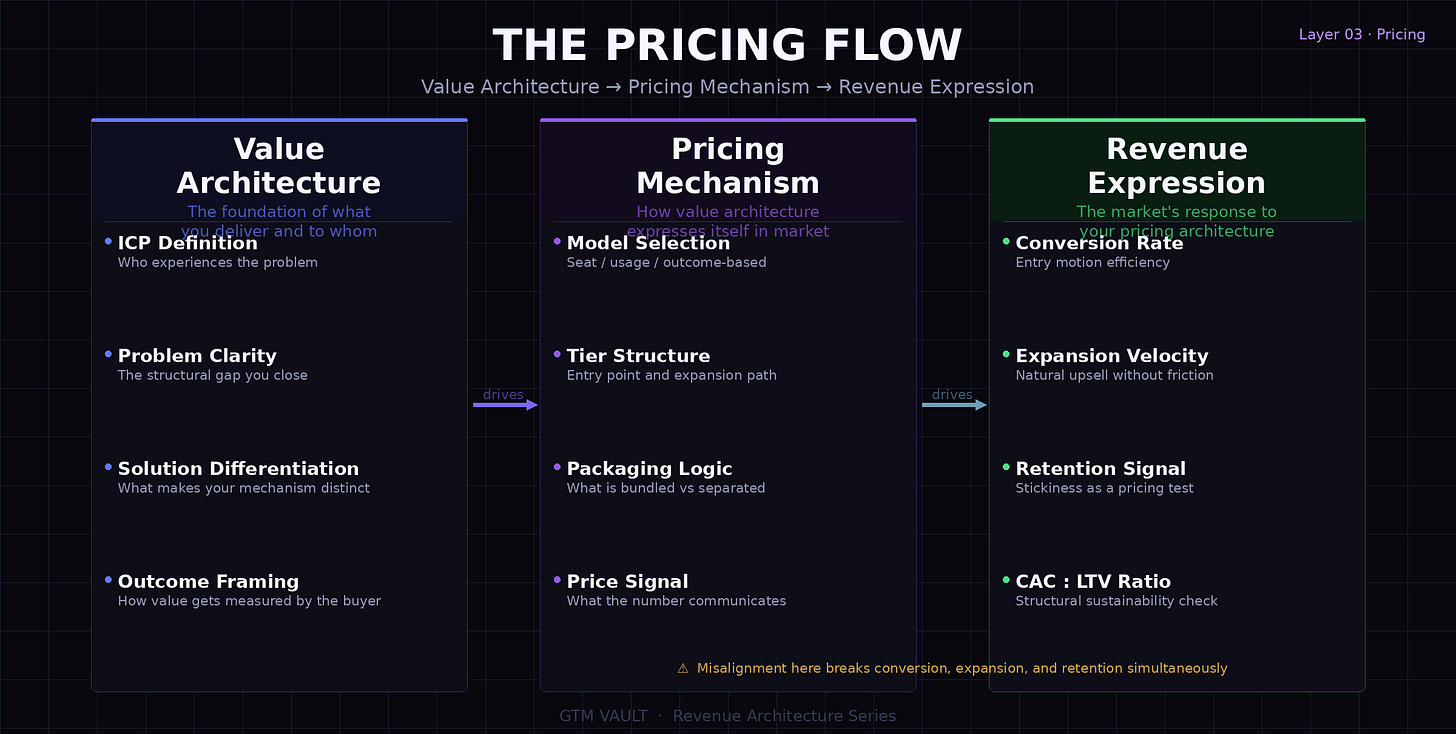Click the purple drives arrow toward Pricing Mechanism
Screen dimensions: 1456x734
(x=505, y=405)
